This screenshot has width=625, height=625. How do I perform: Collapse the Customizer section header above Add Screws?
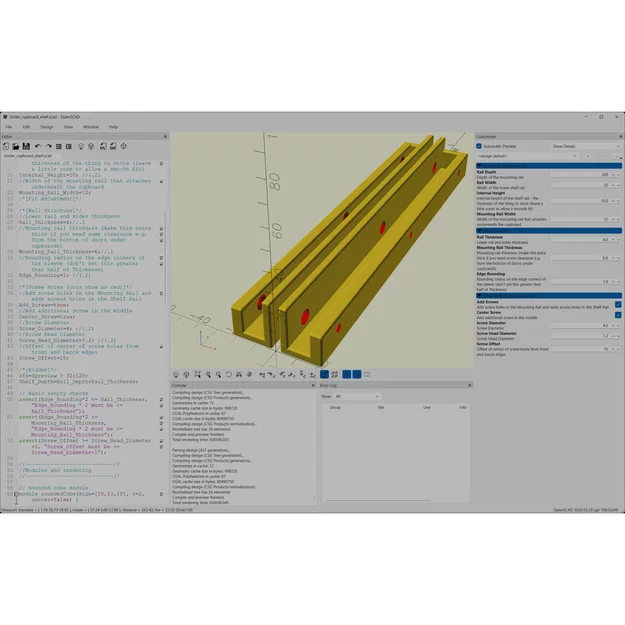coord(549,296)
